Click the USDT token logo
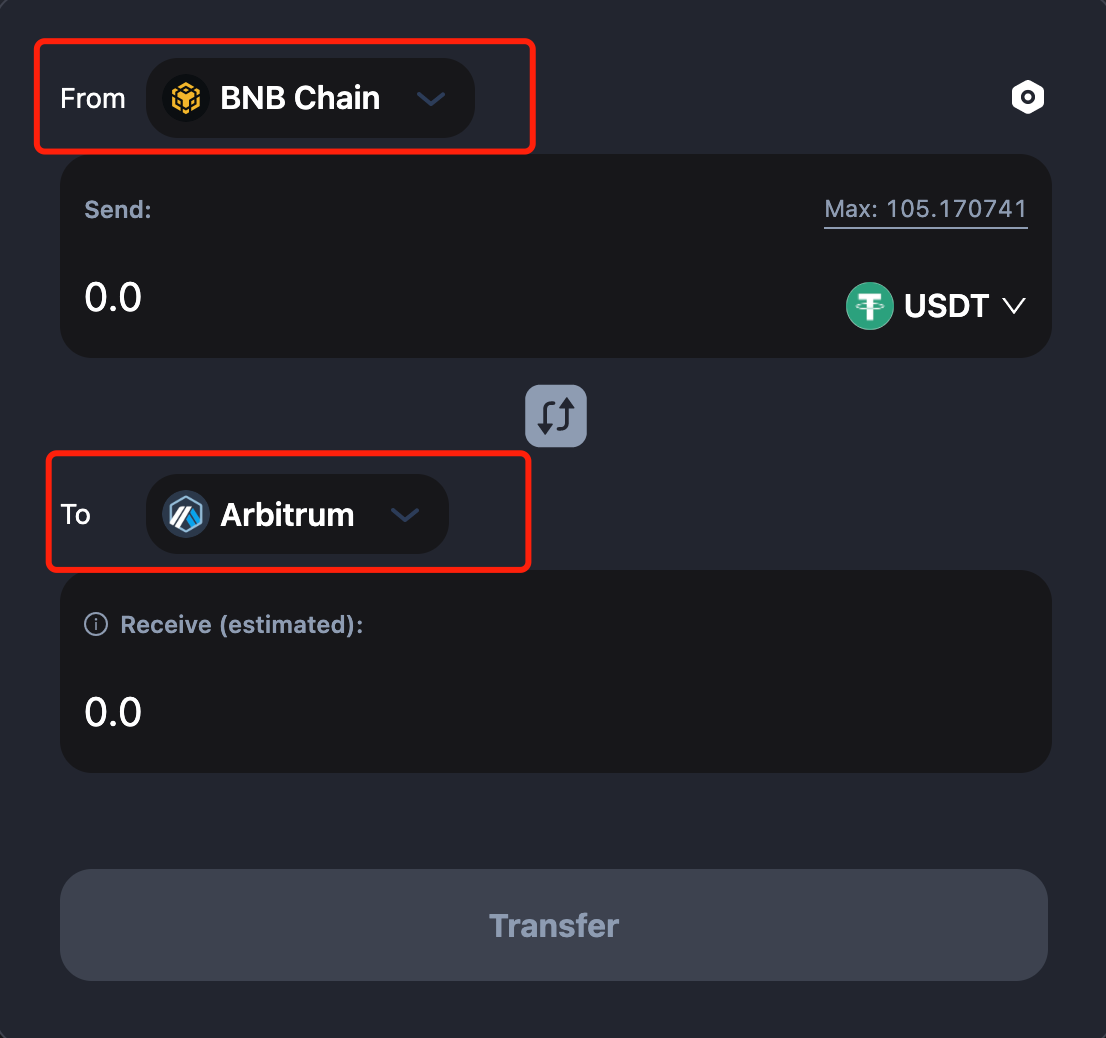Viewport: 1106px width, 1038px height. [x=869, y=306]
